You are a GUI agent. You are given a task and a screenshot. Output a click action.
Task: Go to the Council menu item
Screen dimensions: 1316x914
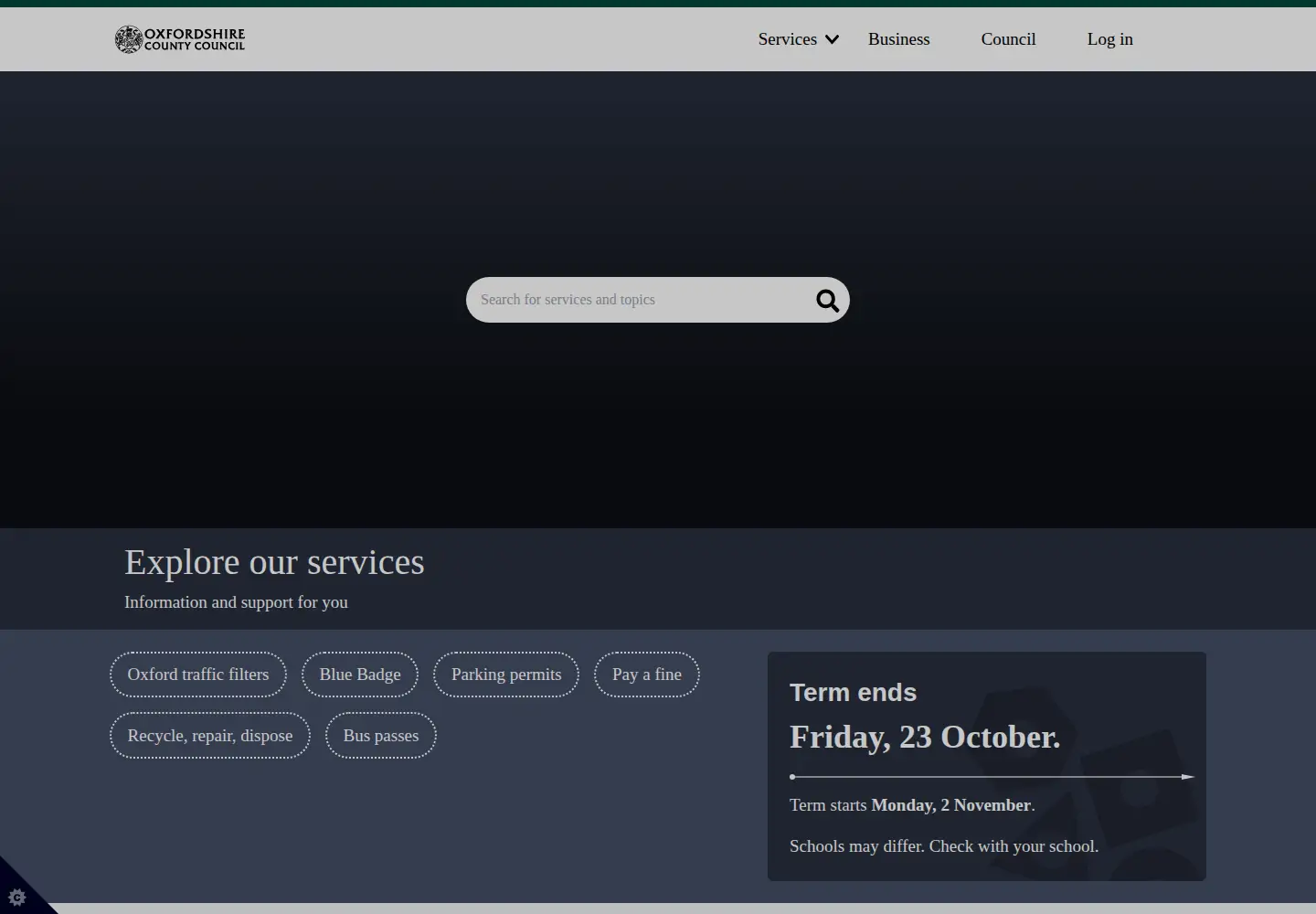[1008, 39]
